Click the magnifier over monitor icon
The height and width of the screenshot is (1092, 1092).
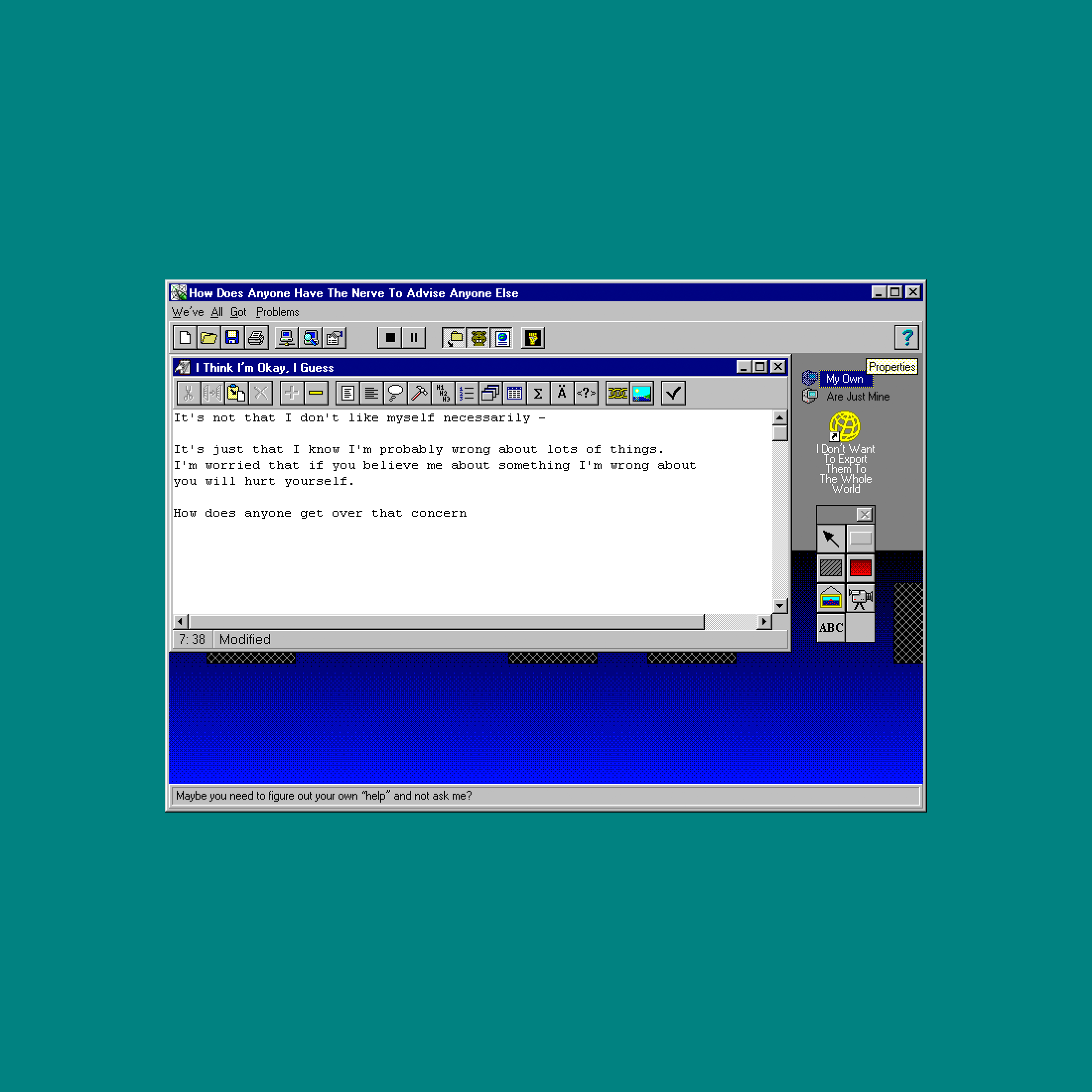(310, 338)
